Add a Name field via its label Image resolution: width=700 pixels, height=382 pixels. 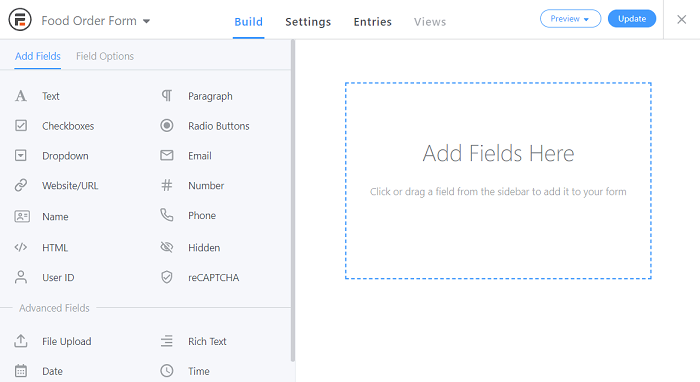tap(55, 217)
